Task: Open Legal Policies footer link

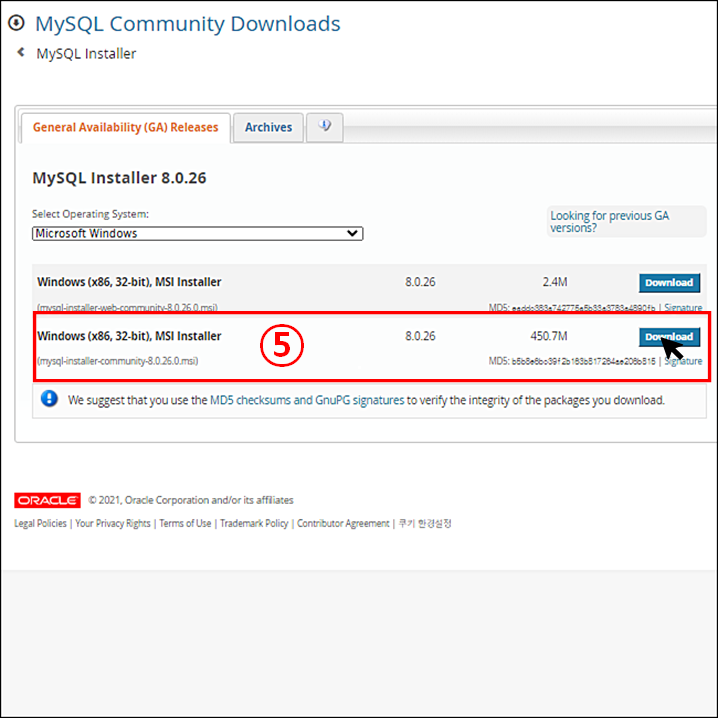Action: 40,523
